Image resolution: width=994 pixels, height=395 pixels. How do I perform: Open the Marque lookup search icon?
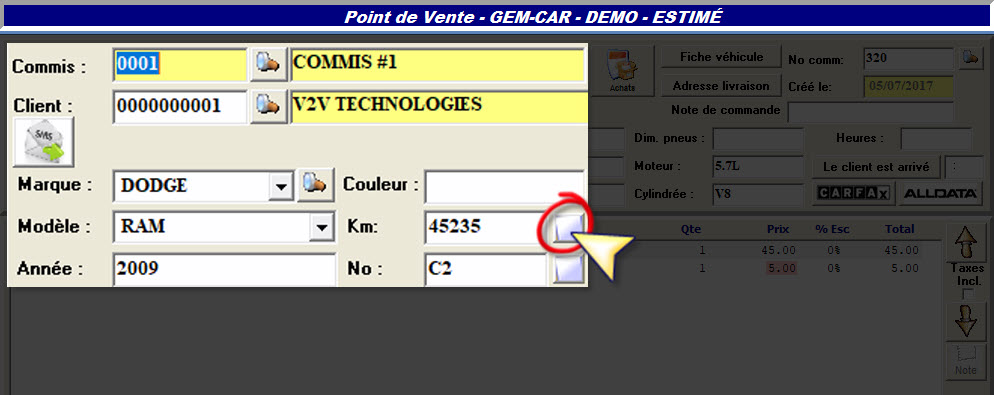pyautogui.click(x=316, y=185)
